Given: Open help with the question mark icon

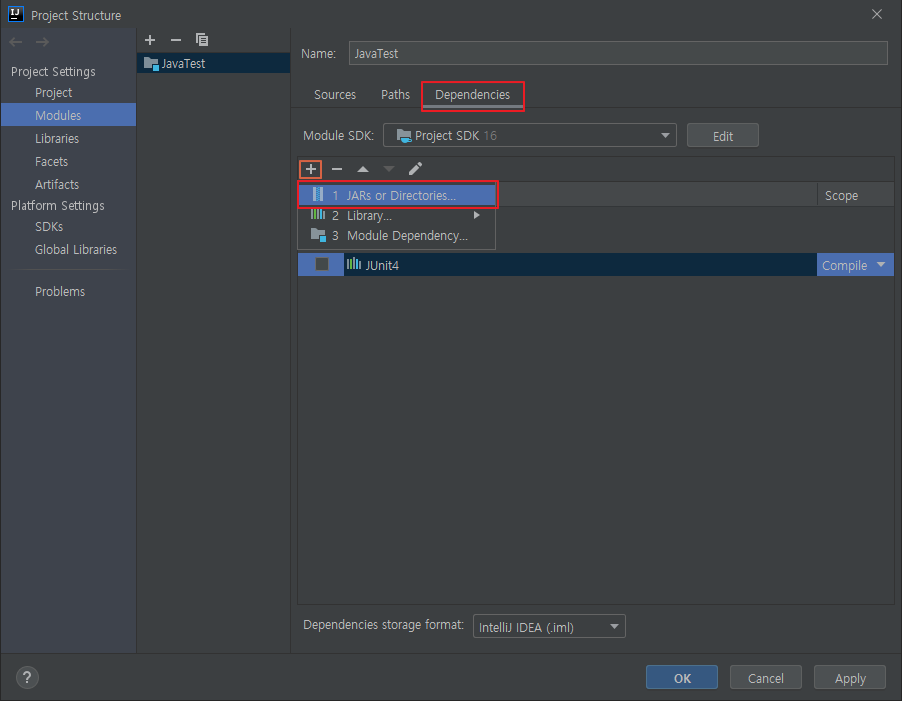Looking at the screenshot, I should [27, 677].
